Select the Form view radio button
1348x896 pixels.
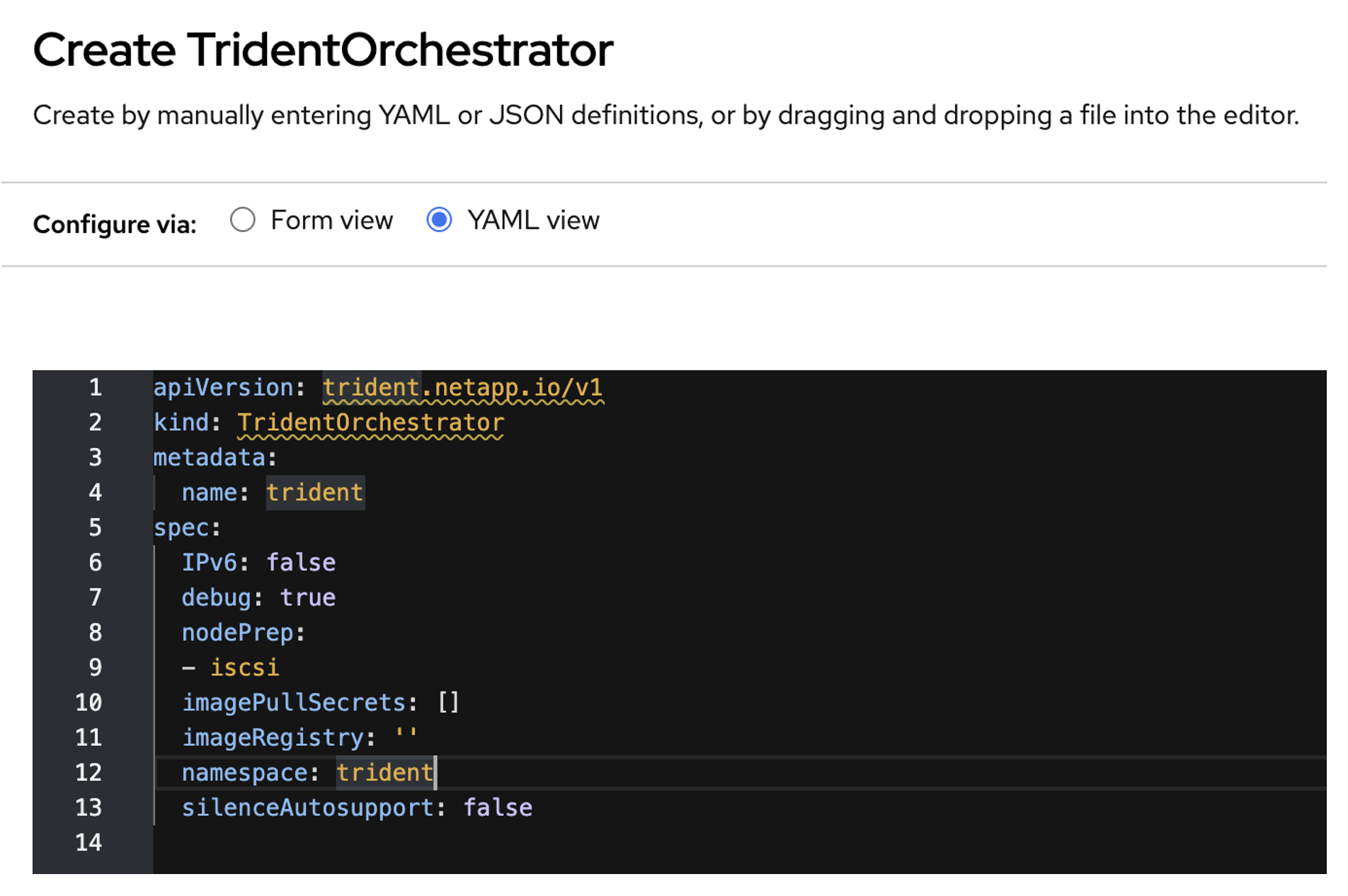[243, 220]
